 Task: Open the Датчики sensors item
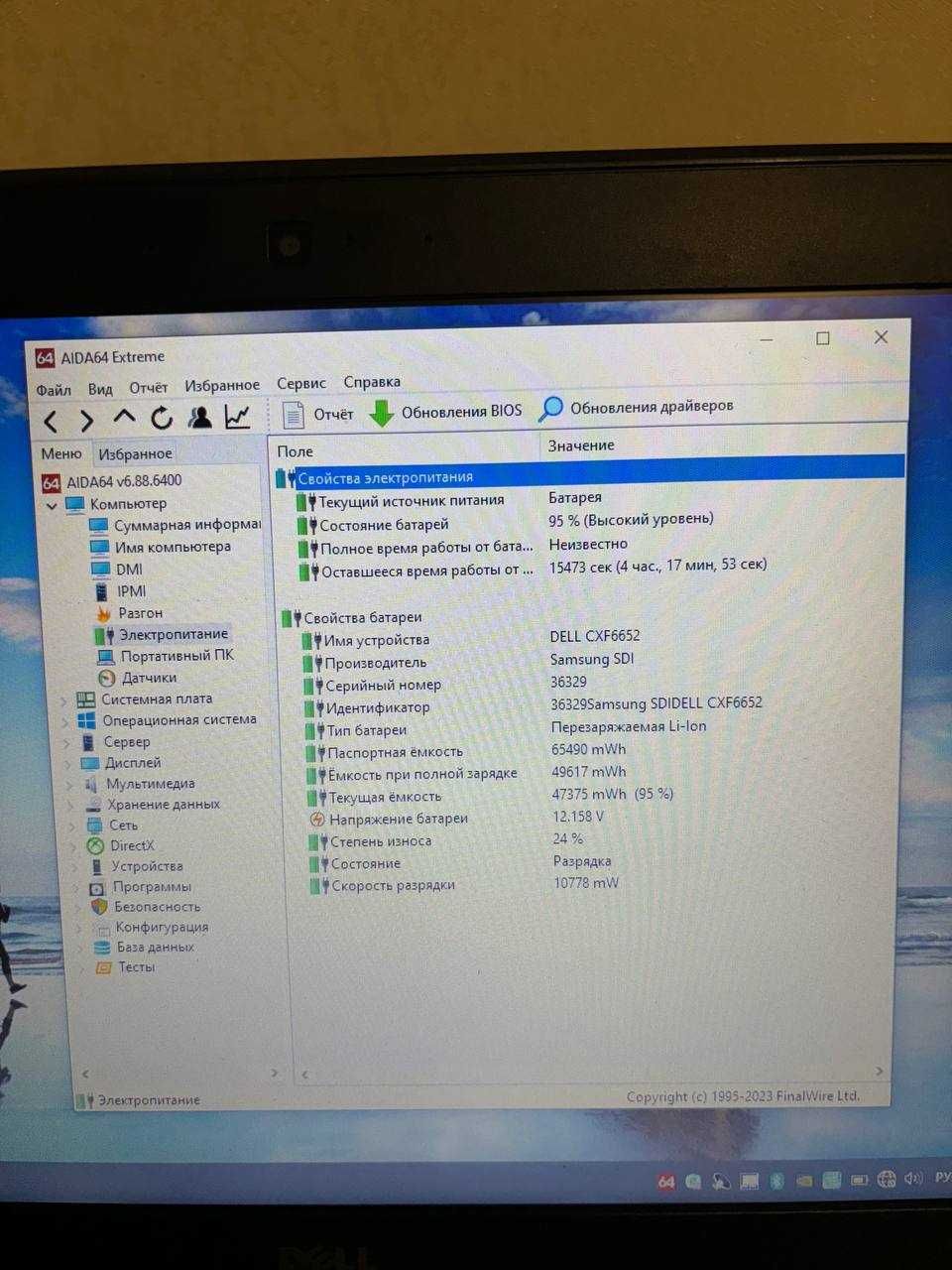[138, 678]
